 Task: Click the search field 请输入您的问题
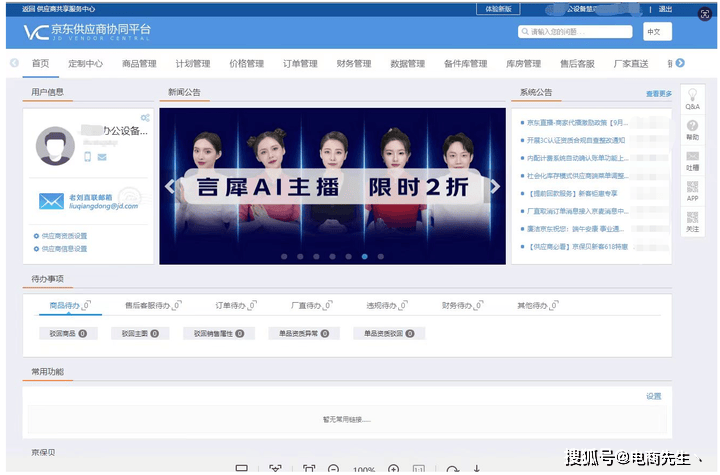(x=575, y=32)
